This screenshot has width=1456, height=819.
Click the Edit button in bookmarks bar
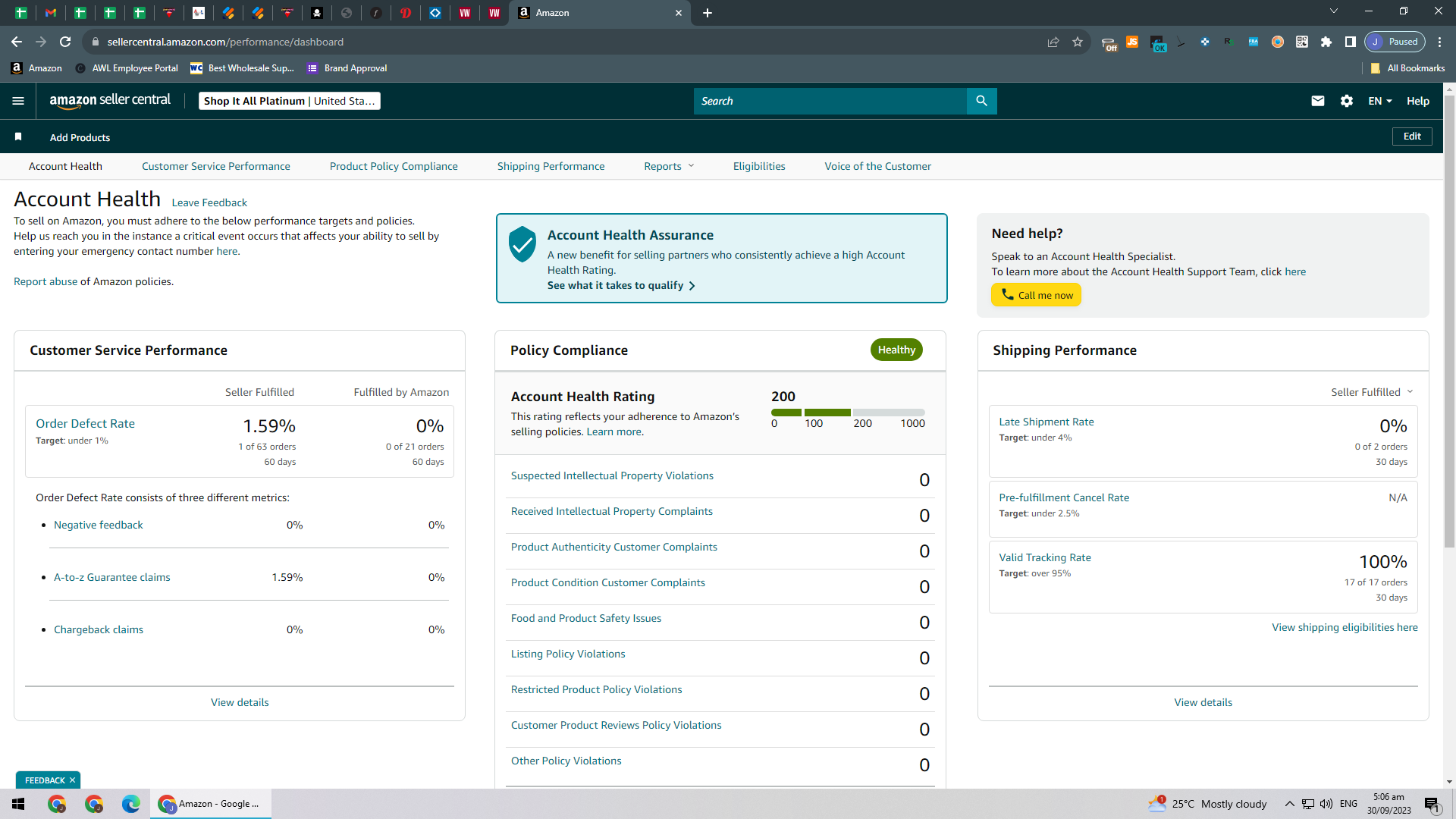point(1412,136)
